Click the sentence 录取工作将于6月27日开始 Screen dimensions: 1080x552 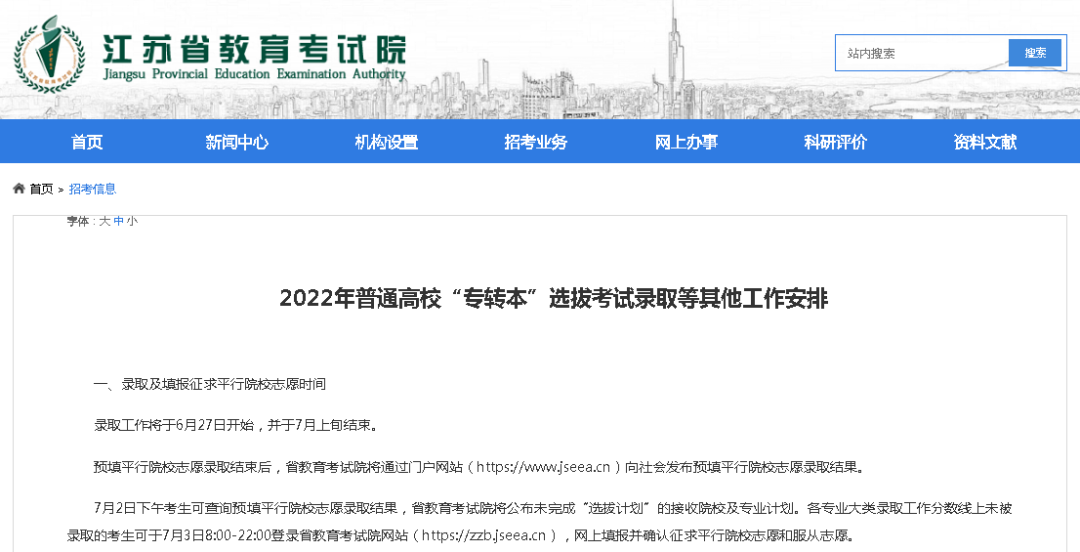click(174, 425)
